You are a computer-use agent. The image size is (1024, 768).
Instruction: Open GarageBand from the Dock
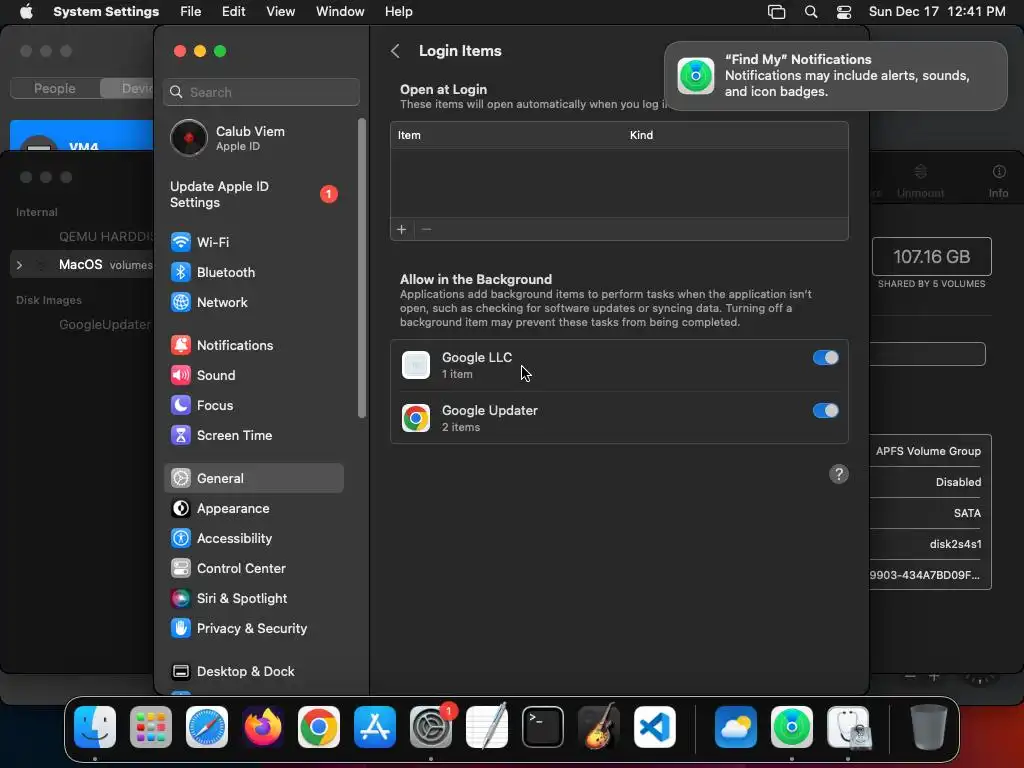pos(599,727)
